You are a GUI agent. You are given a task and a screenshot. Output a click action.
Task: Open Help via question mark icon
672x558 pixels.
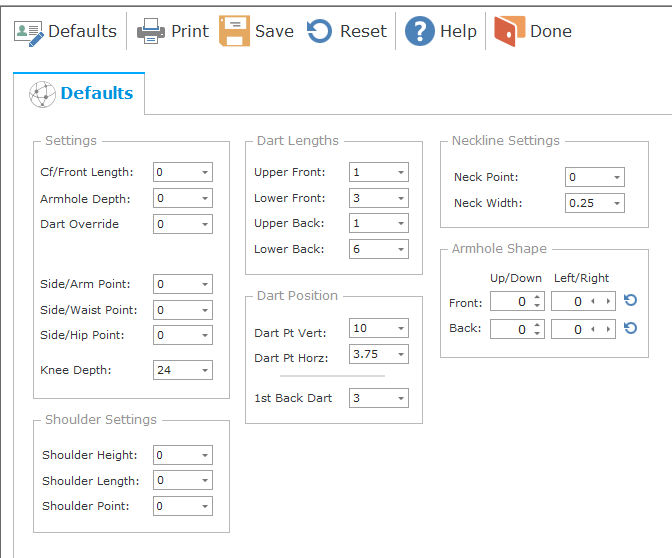click(419, 32)
